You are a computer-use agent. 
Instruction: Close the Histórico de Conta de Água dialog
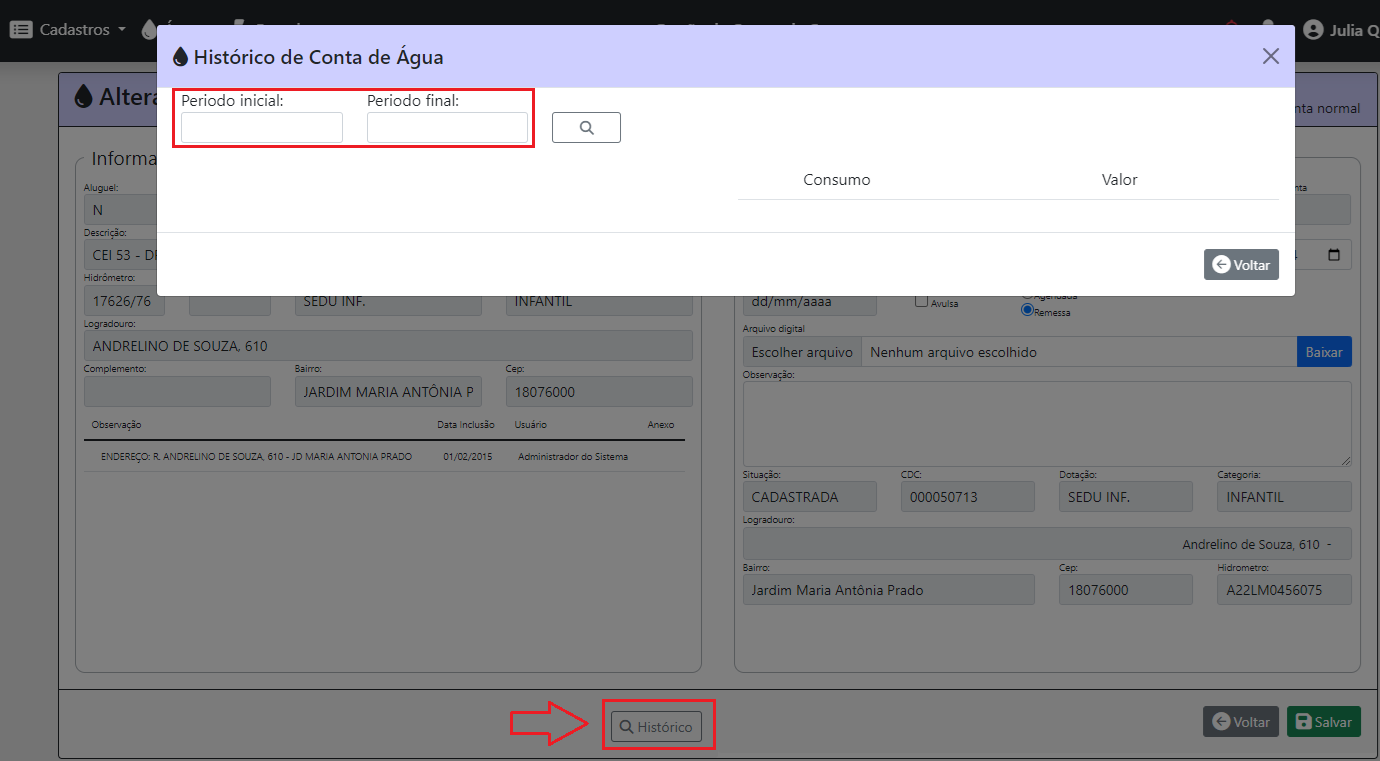tap(1270, 56)
